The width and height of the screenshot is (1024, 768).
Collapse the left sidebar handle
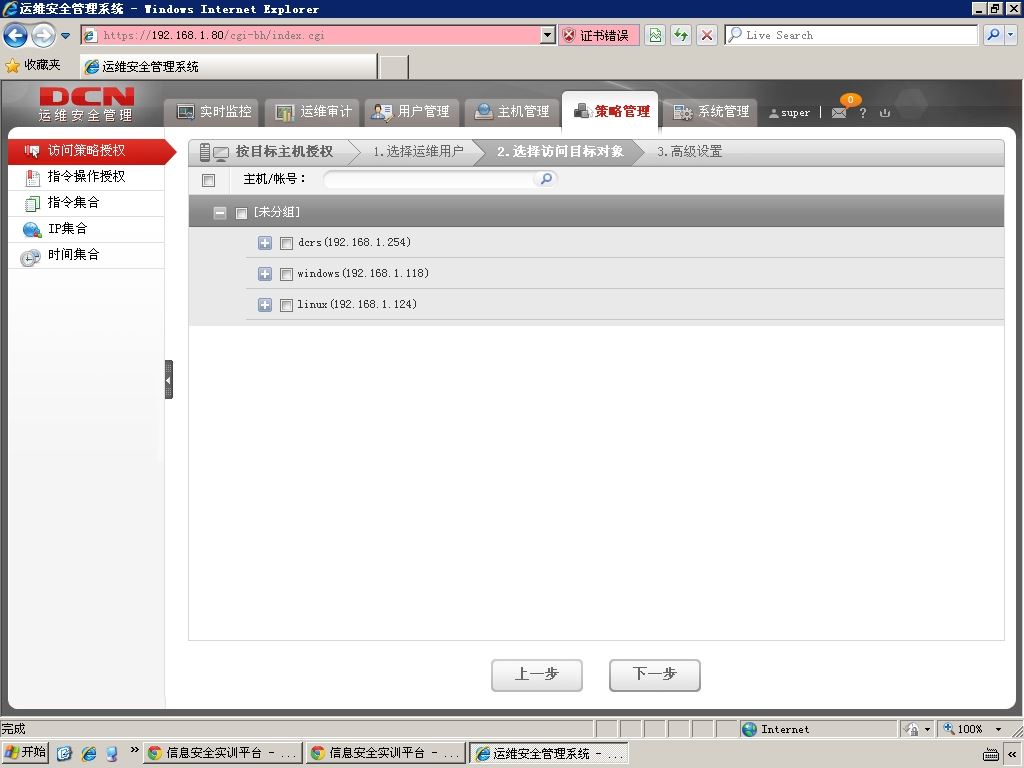tap(168, 379)
